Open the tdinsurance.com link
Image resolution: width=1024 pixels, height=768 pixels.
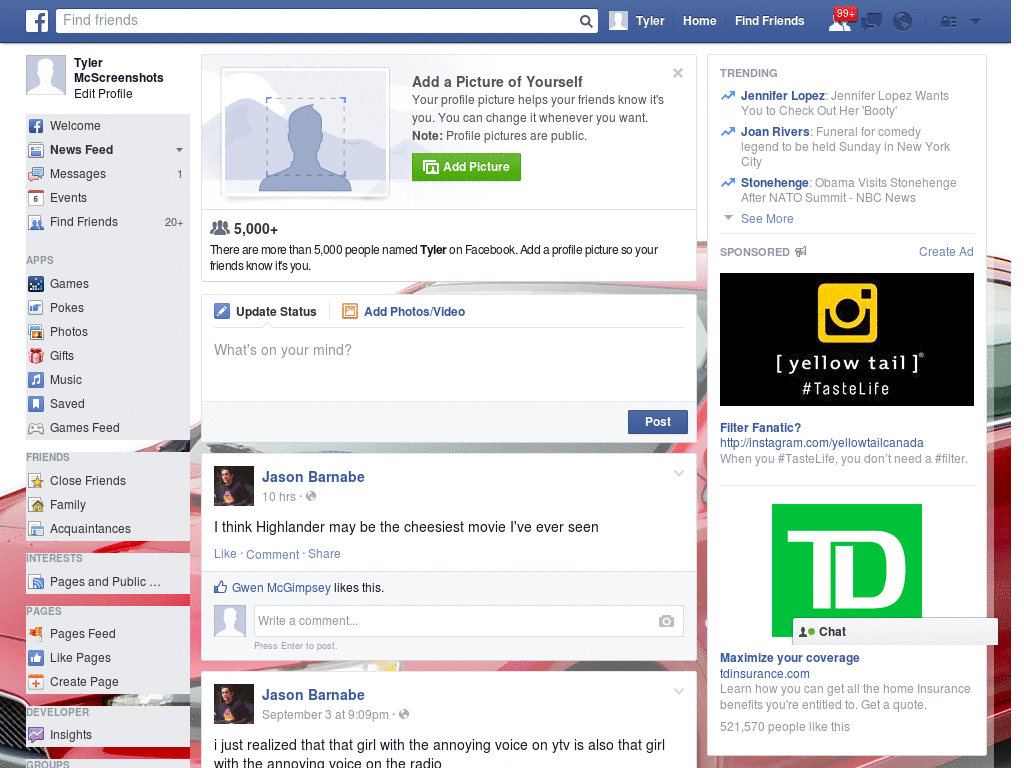(765, 673)
